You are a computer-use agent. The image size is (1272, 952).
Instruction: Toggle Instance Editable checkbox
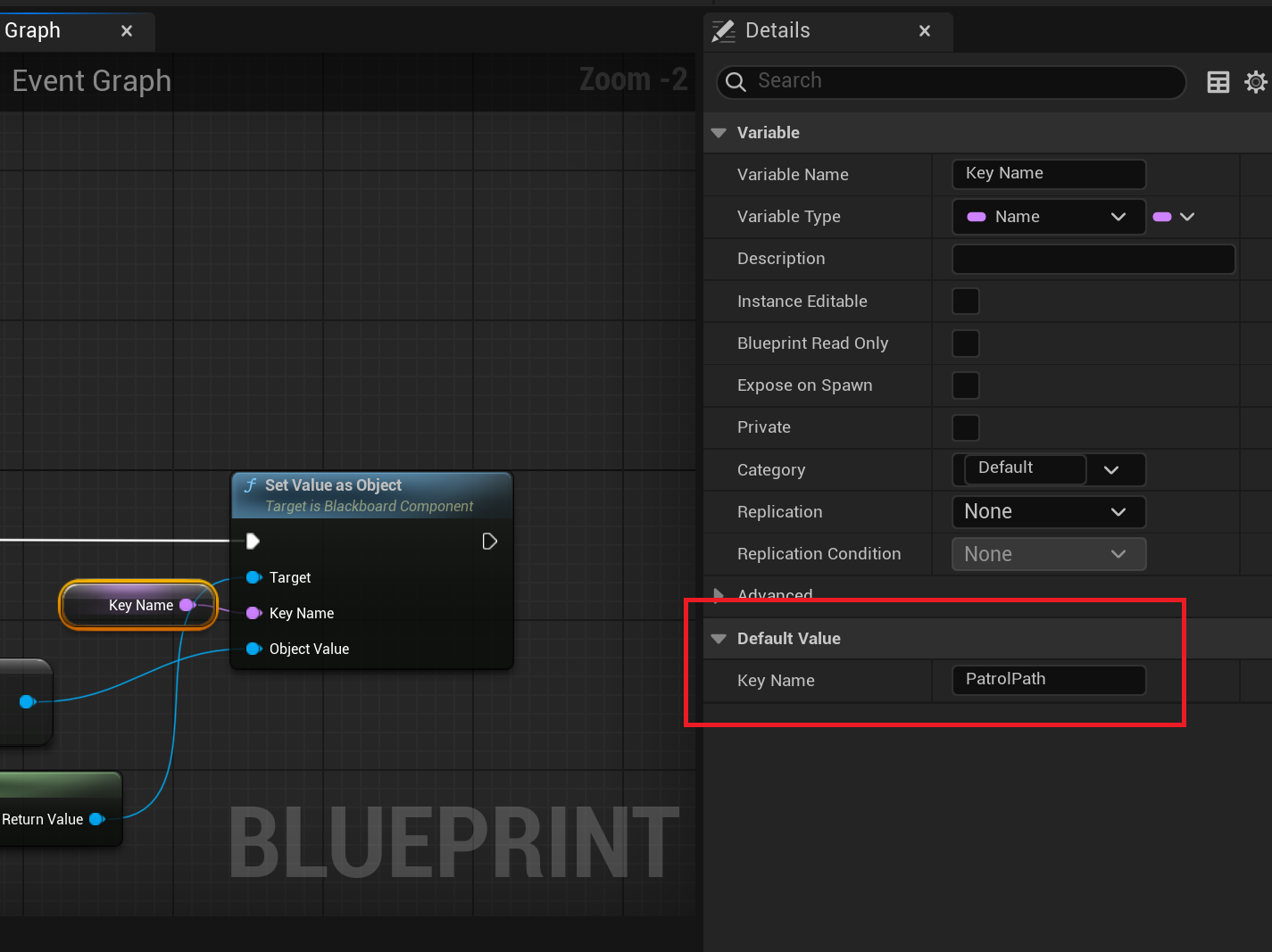pos(966,301)
